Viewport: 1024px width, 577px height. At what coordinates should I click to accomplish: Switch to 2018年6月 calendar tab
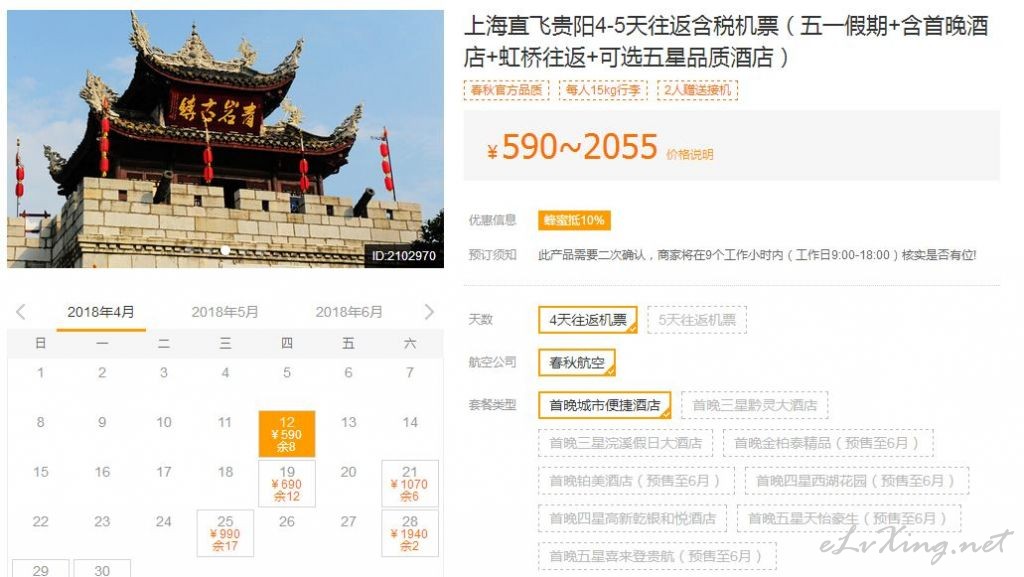(349, 312)
